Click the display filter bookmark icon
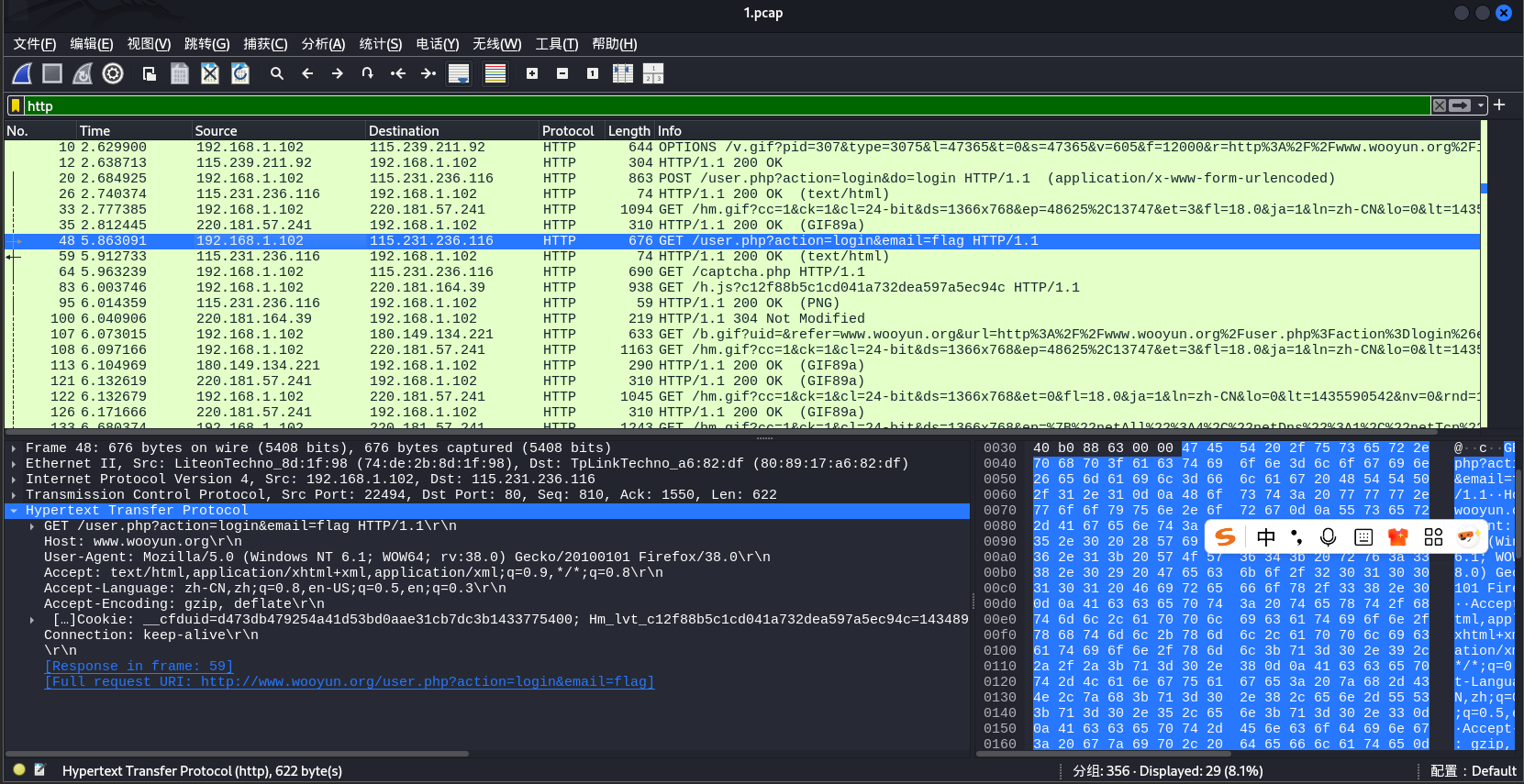This screenshot has width=1524, height=784. click(16, 105)
